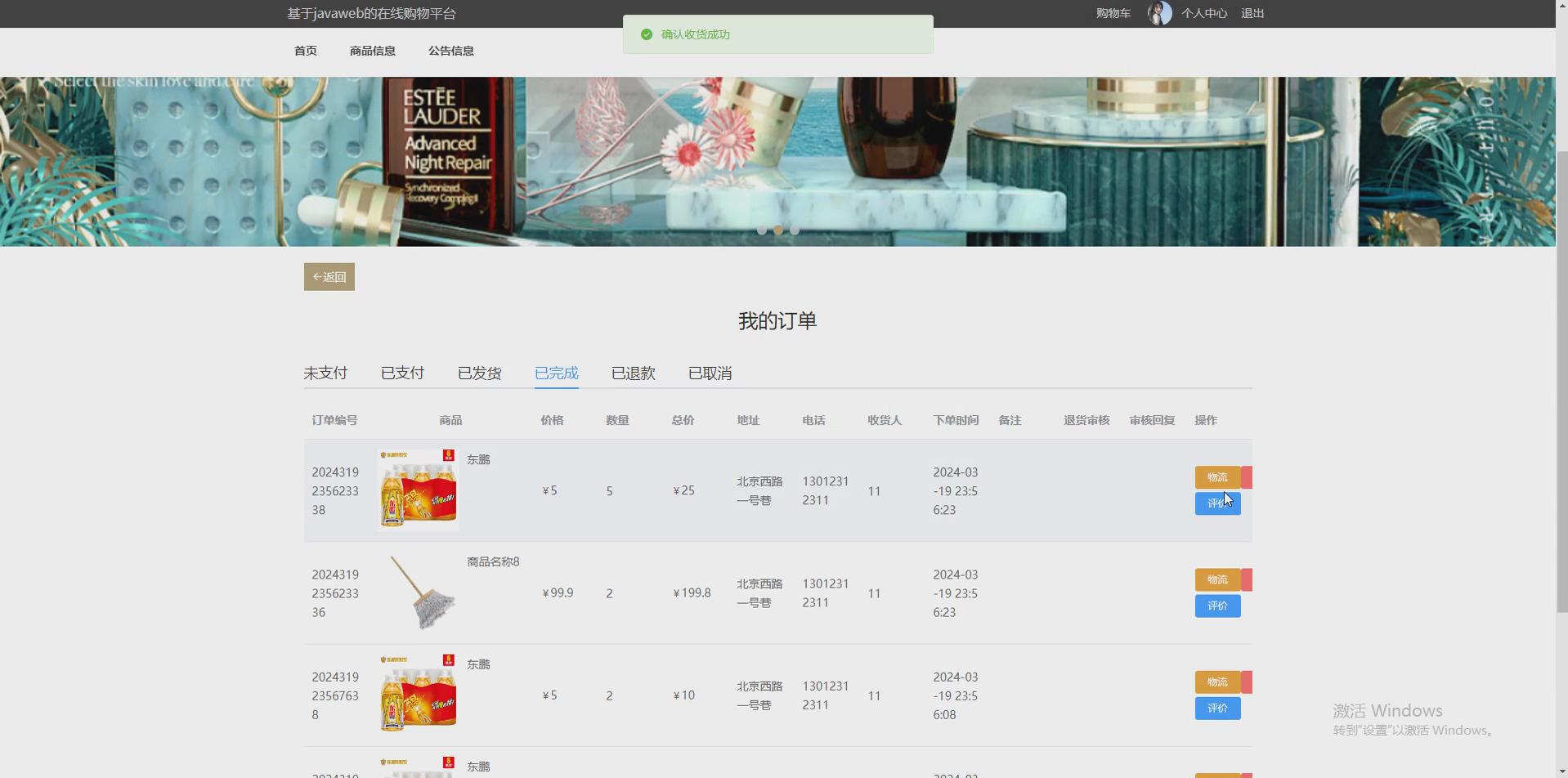Click 退出 to log out
The image size is (1568, 778).
[x=1252, y=13]
